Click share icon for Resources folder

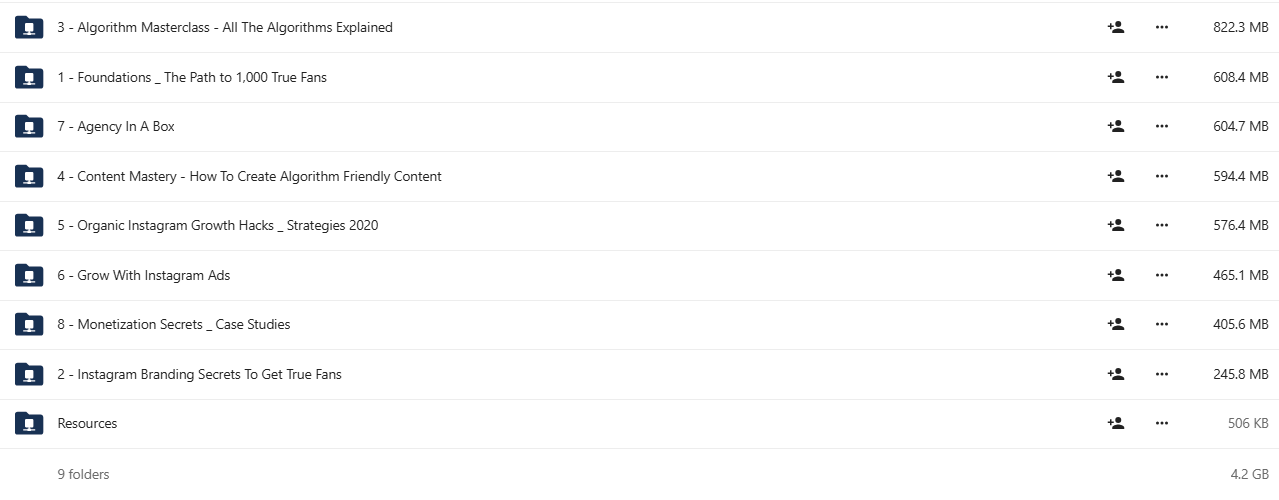tap(1116, 423)
